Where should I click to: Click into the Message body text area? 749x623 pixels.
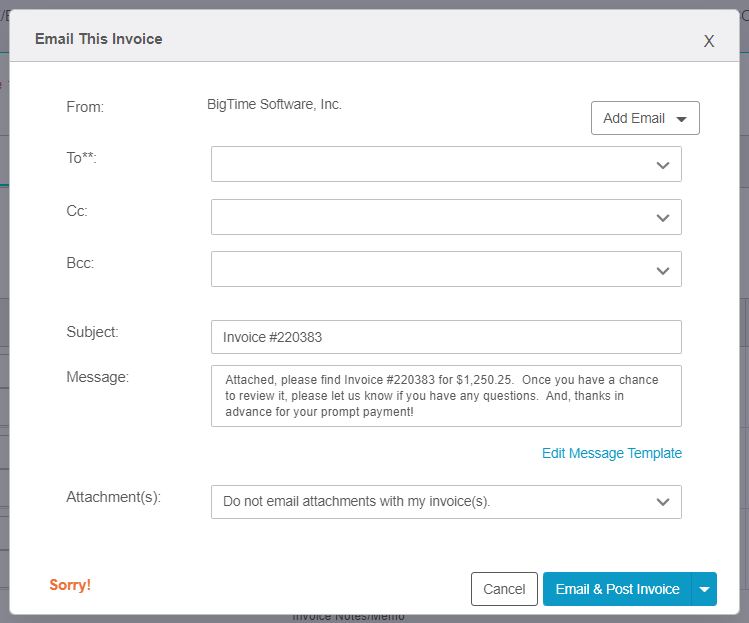point(446,396)
